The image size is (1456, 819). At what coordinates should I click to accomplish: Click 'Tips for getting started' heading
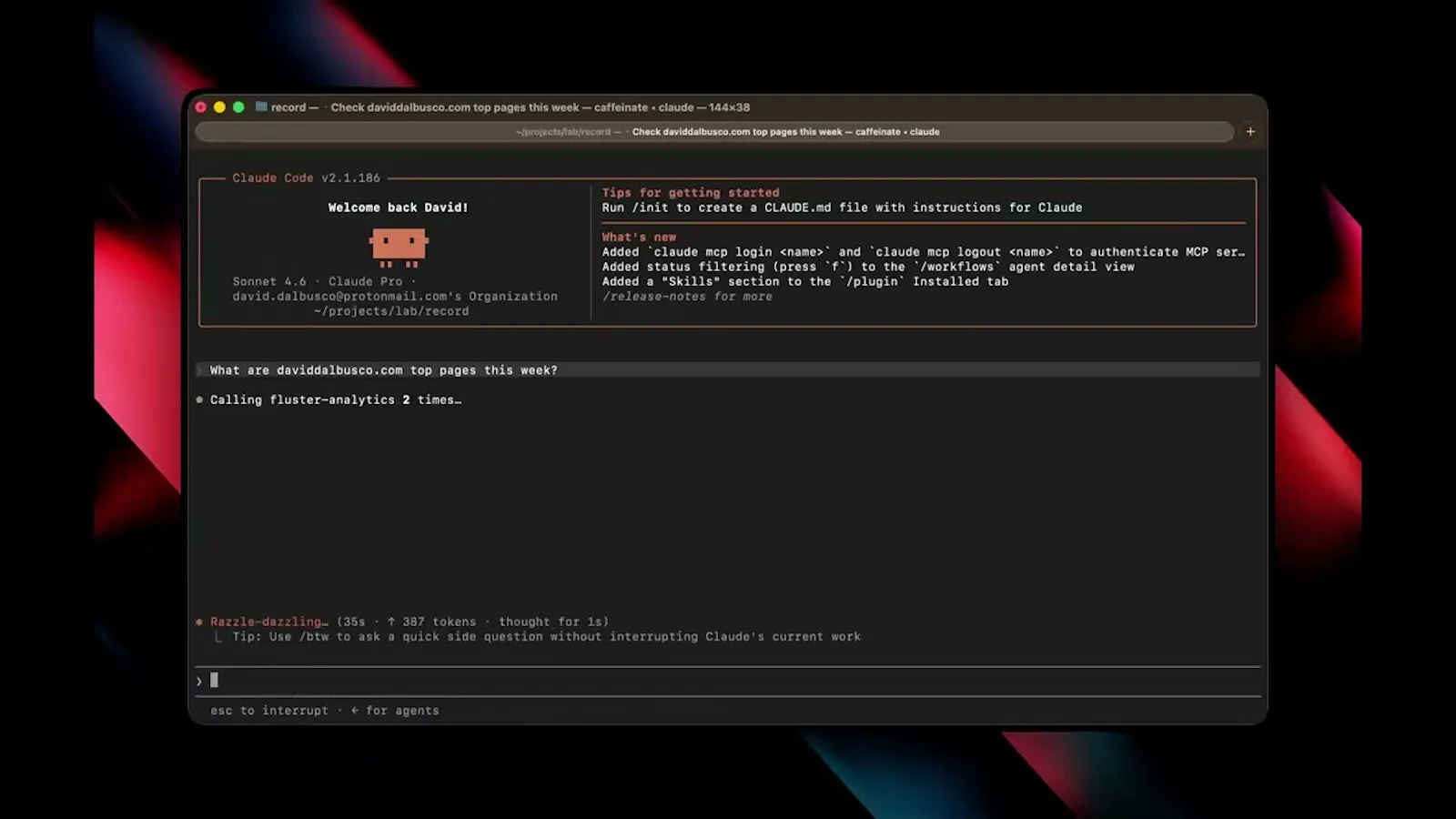(691, 193)
